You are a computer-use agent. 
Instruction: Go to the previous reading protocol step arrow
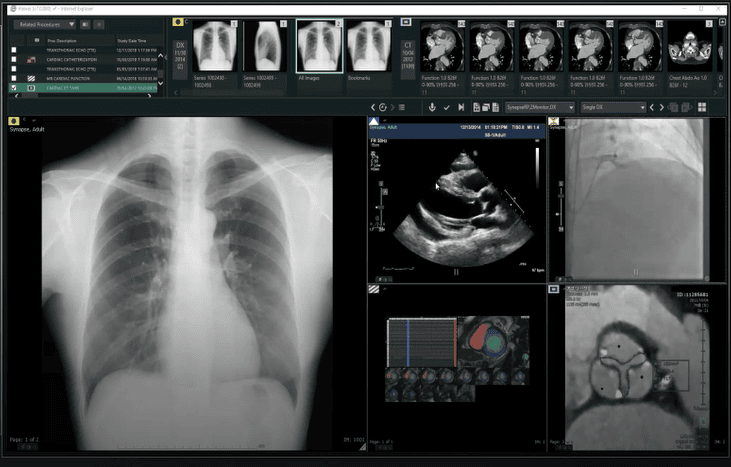coord(652,108)
